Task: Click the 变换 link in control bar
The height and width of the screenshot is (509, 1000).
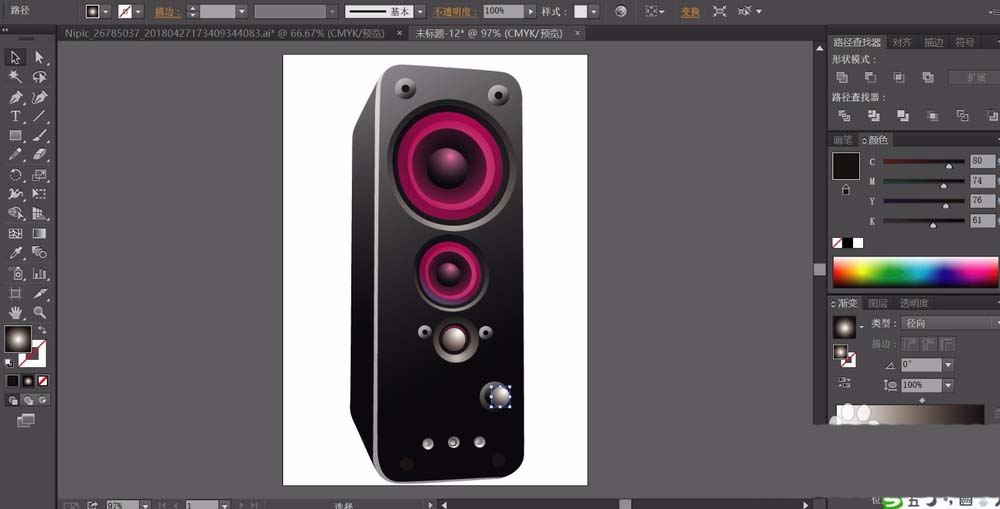Action: [690, 12]
